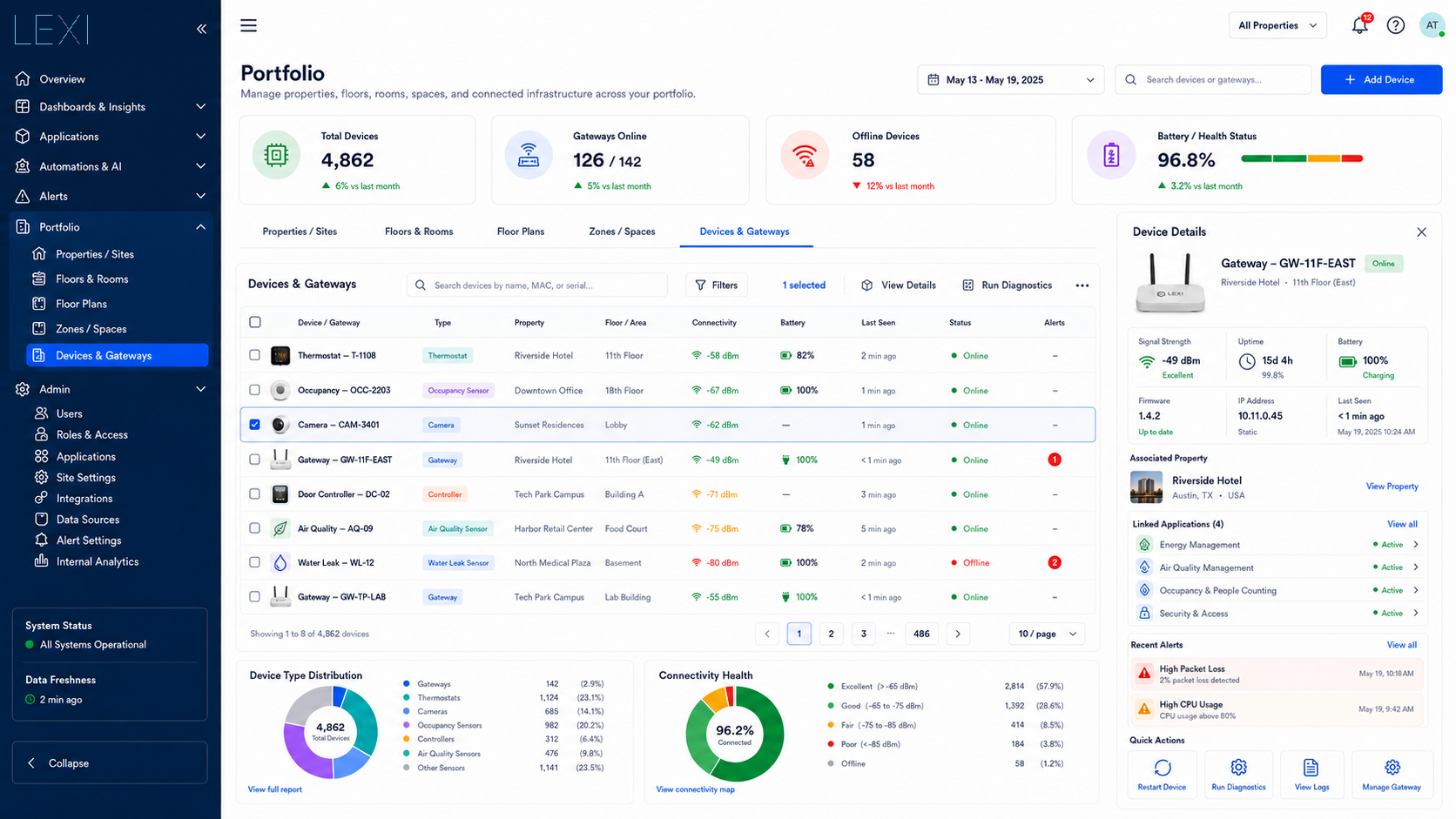Open 10 / page size dropdown
Image resolution: width=1456 pixels, height=819 pixels.
pyautogui.click(x=1048, y=634)
